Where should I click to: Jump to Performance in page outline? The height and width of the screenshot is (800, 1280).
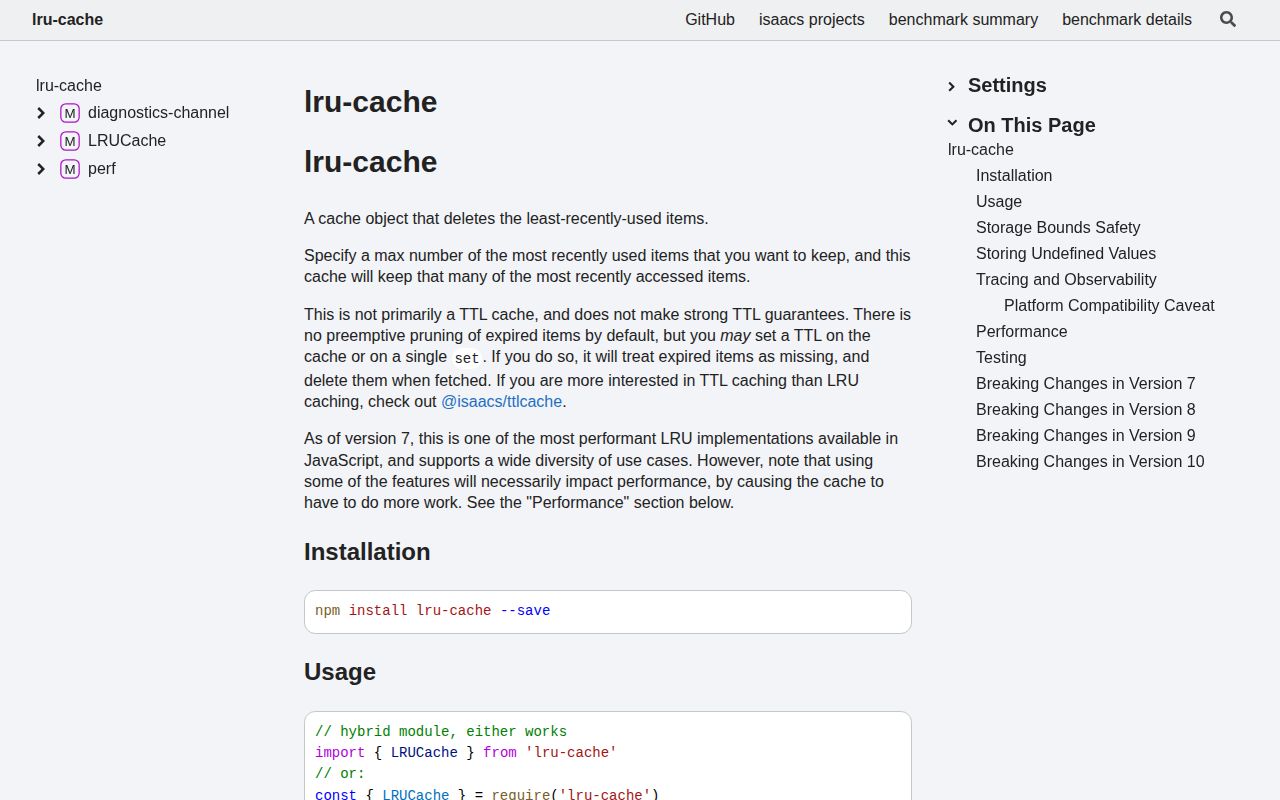coord(1021,332)
